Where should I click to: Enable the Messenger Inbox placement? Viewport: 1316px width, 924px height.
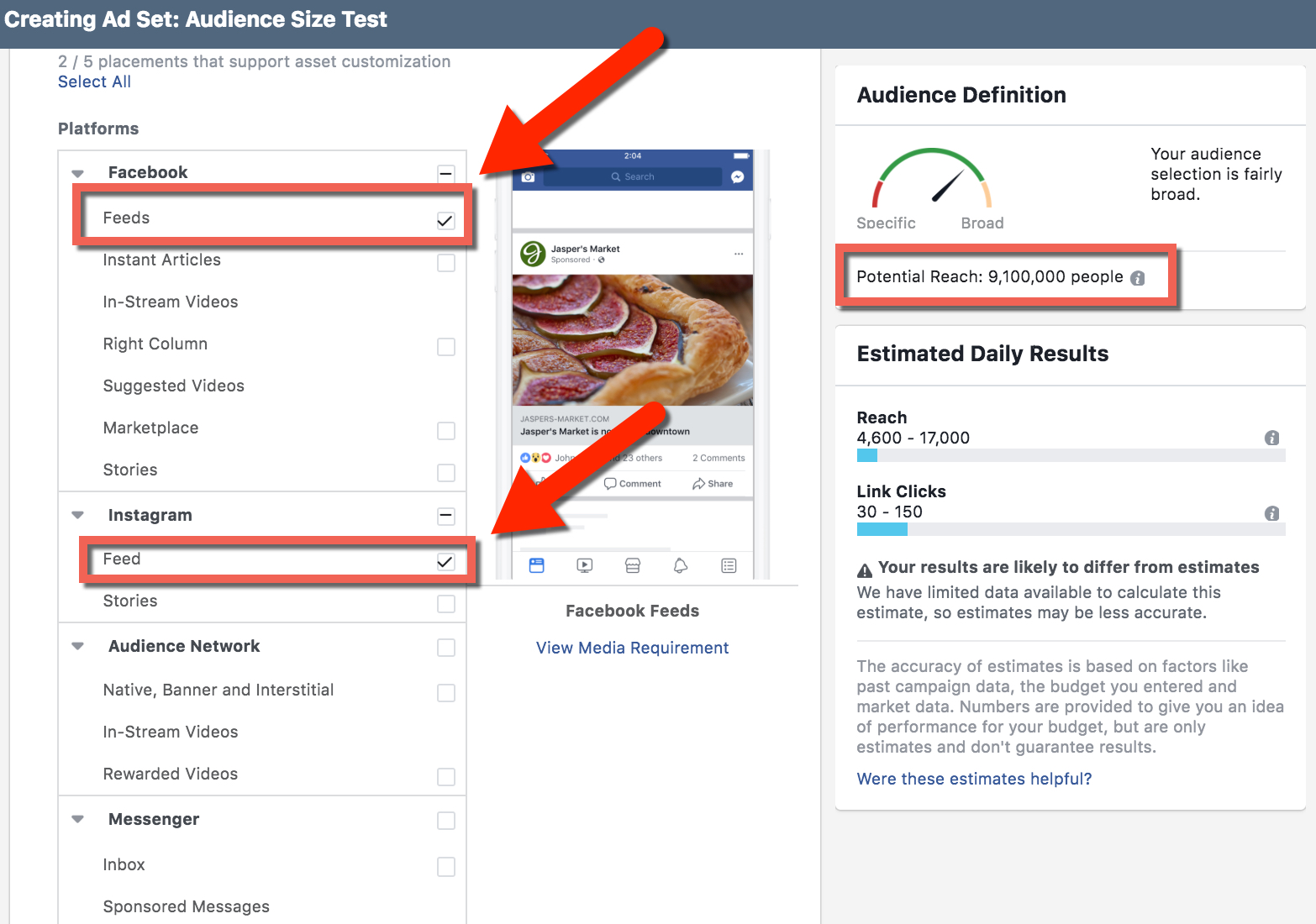tap(446, 866)
